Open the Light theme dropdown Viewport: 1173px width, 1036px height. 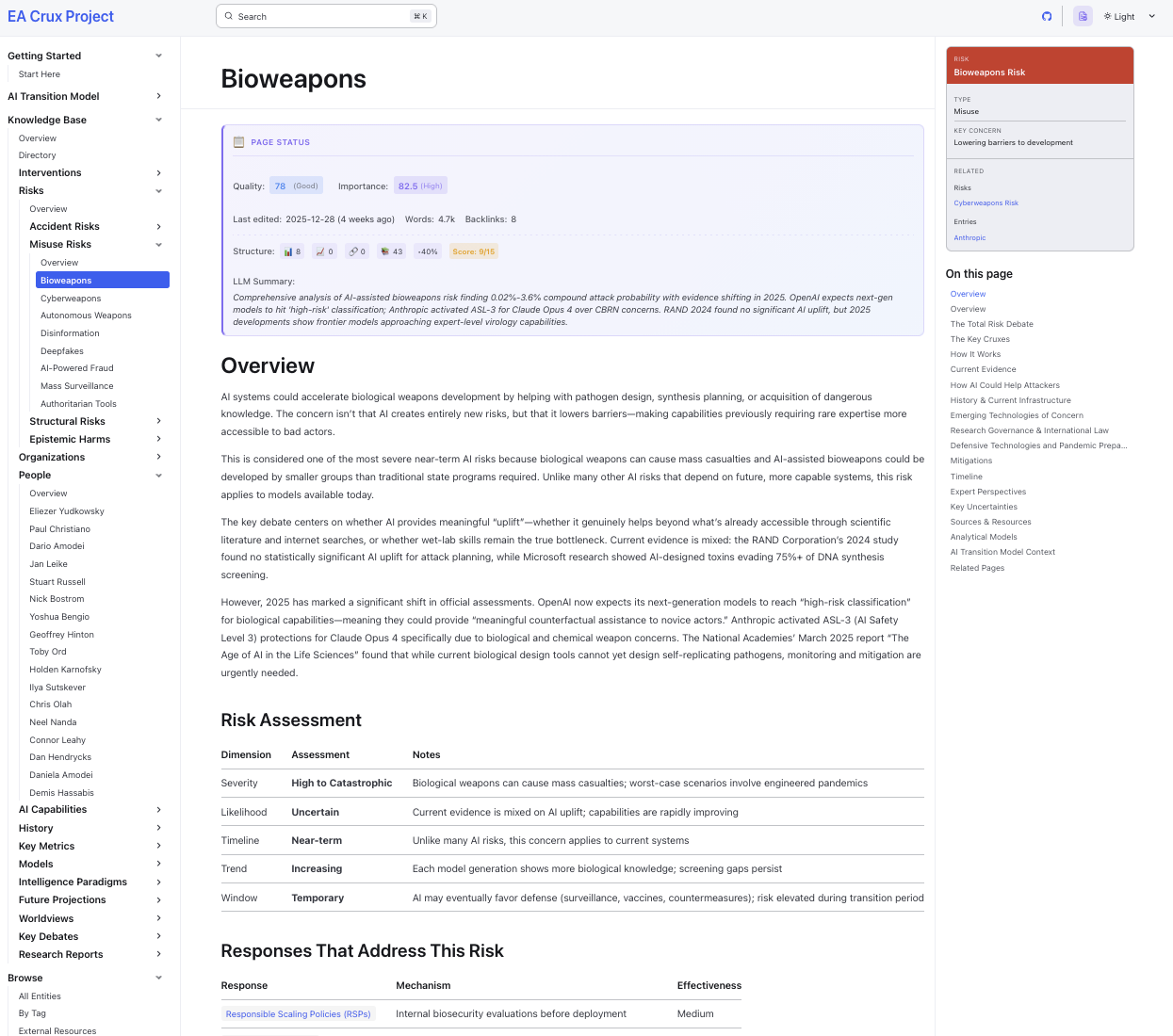1130,16
